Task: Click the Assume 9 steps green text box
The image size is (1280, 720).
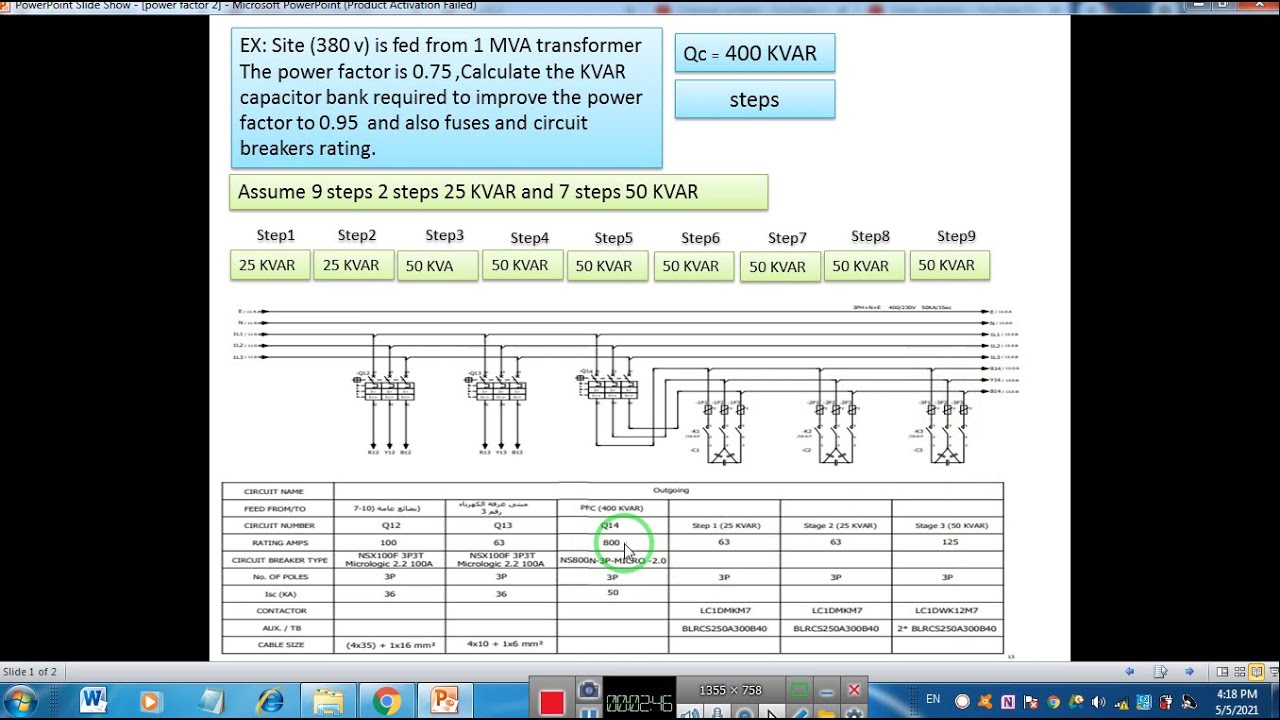Action: click(498, 192)
